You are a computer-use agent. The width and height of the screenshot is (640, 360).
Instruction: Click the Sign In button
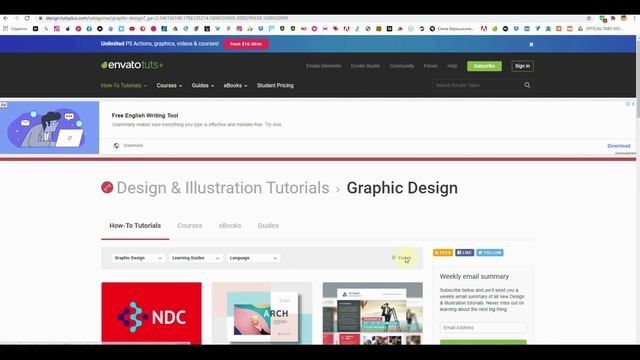tap(522, 66)
